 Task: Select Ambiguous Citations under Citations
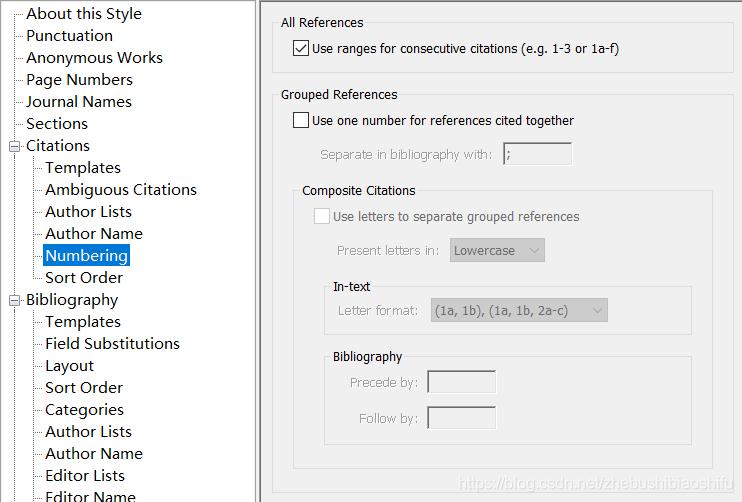[121, 190]
